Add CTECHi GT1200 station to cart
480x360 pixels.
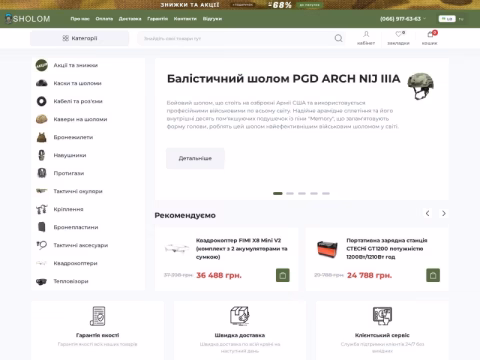point(433,275)
